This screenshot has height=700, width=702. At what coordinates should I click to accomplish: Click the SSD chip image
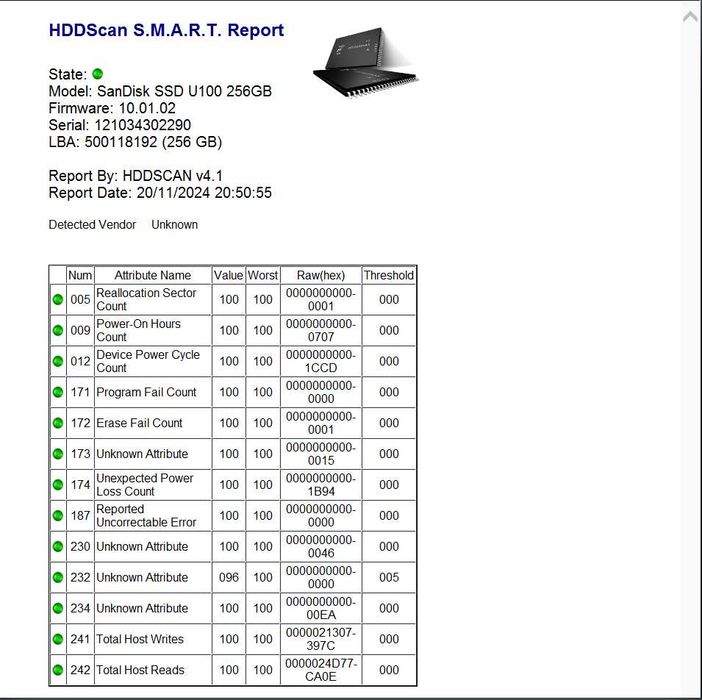[365, 62]
